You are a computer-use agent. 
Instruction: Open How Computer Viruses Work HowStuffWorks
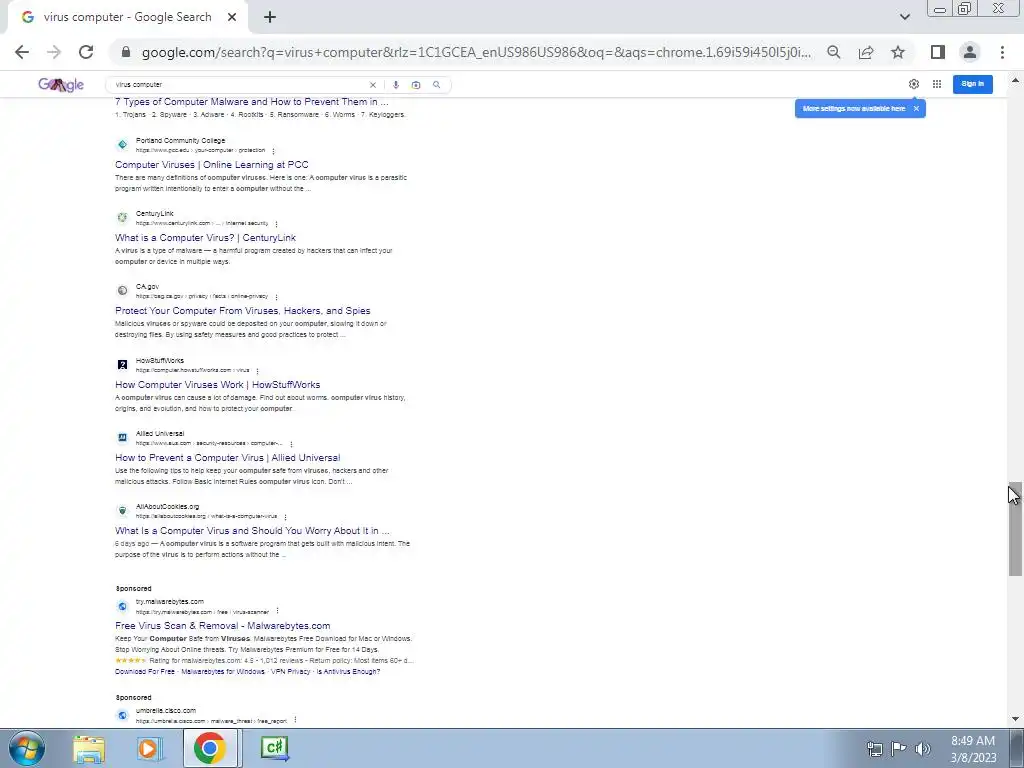[x=217, y=385]
